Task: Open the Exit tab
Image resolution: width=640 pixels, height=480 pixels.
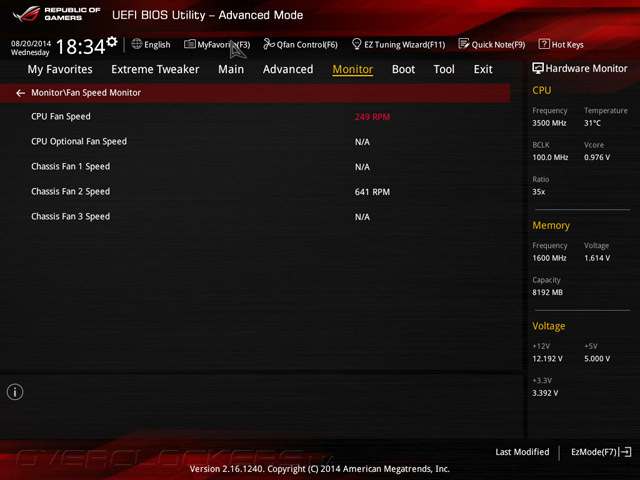Action: pyautogui.click(x=483, y=69)
